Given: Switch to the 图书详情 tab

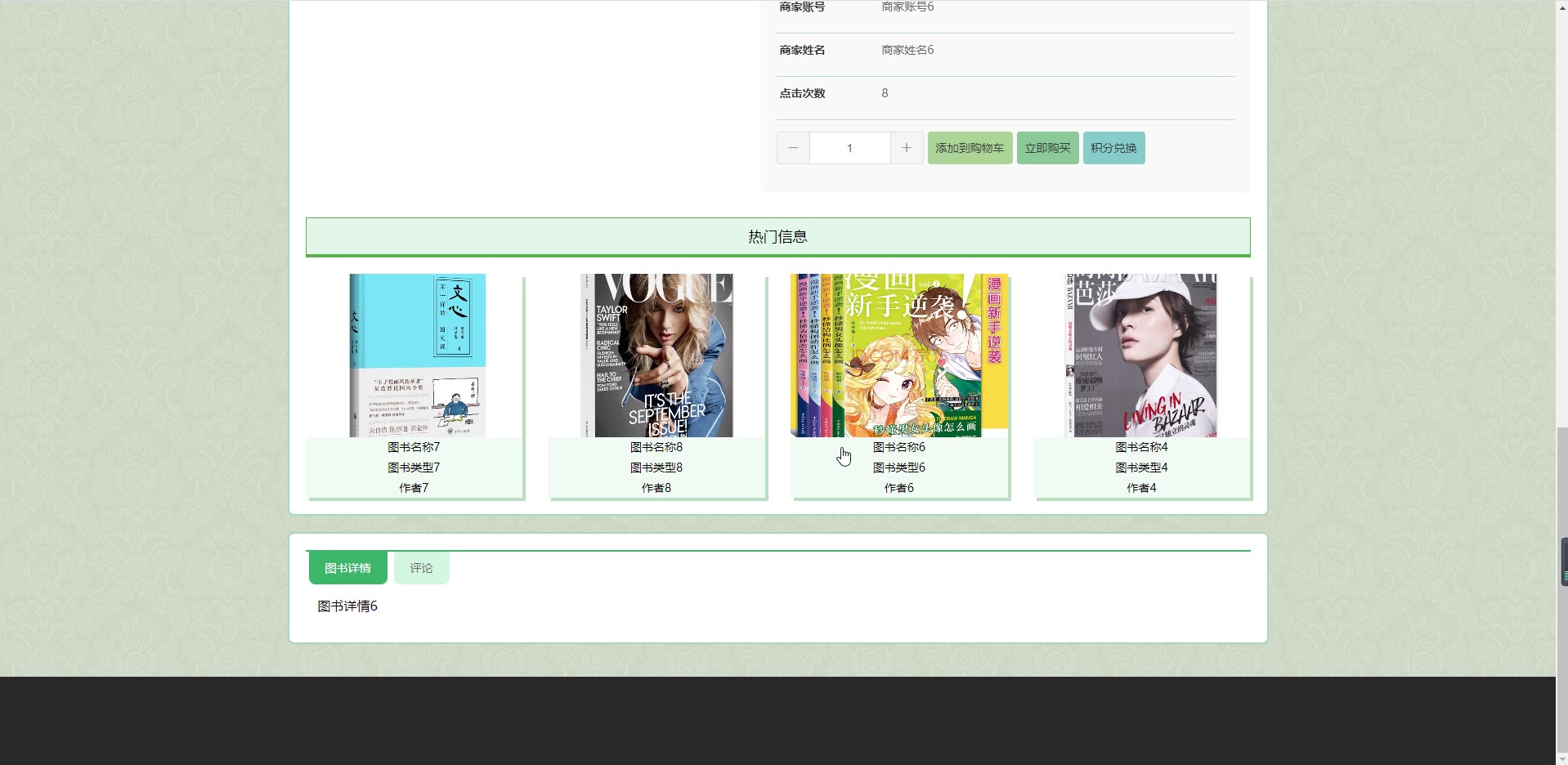Looking at the screenshot, I should click(347, 568).
